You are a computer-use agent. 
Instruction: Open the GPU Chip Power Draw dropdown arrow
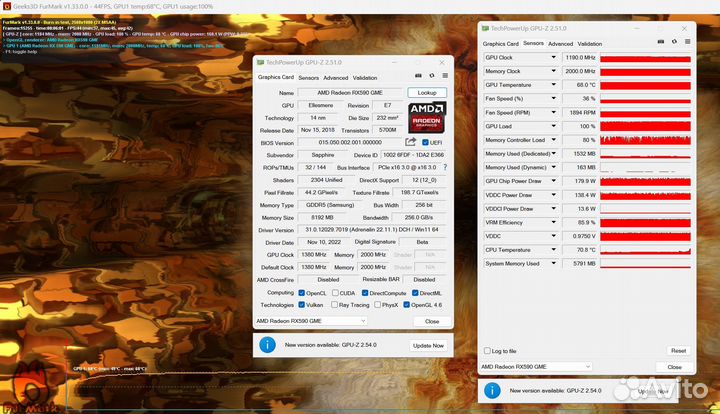[x=553, y=181]
